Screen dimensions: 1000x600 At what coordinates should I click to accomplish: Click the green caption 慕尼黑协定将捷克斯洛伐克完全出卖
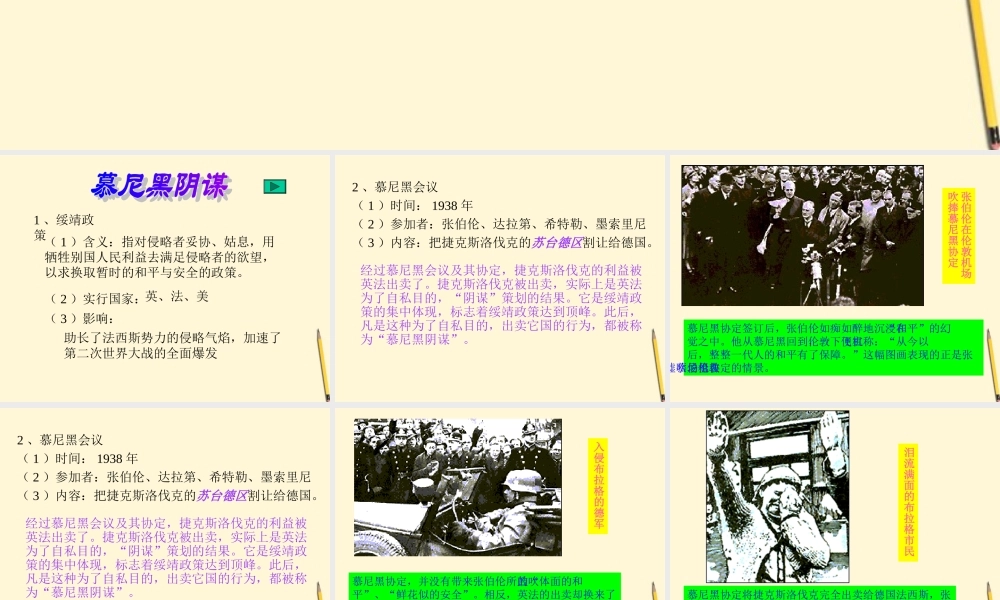[x=820, y=594]
